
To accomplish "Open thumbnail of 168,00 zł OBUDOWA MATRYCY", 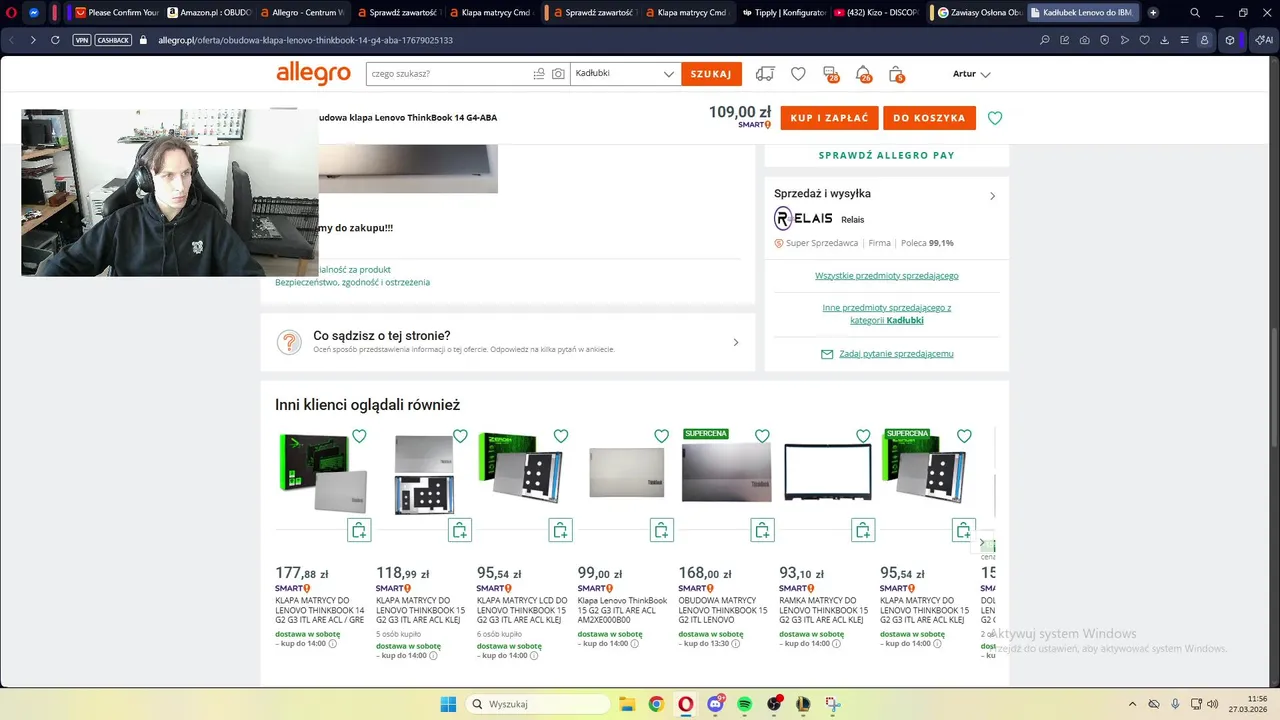I will coord(726,472).
